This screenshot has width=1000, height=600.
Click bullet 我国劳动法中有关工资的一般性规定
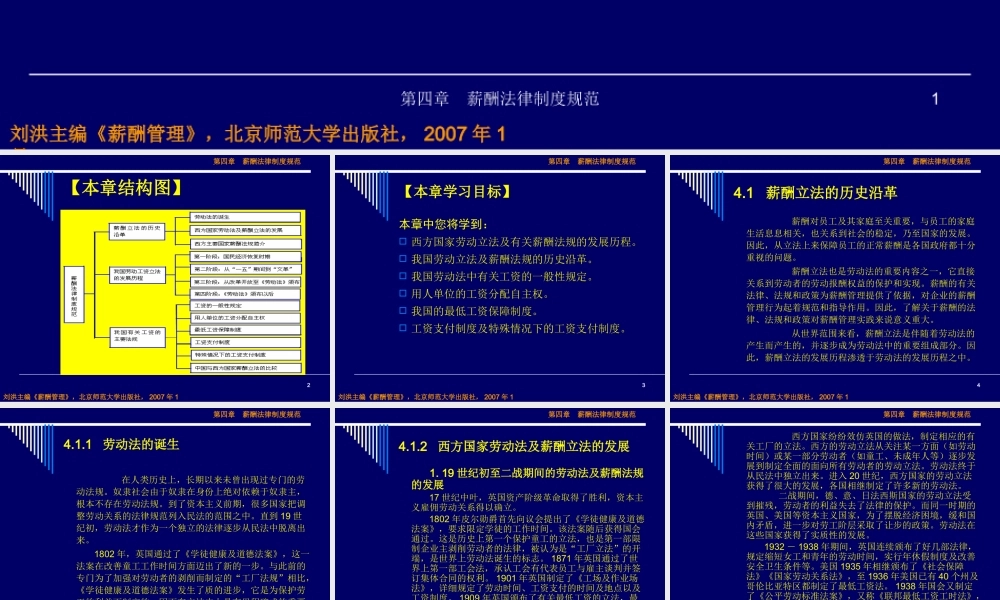(503, 277)
